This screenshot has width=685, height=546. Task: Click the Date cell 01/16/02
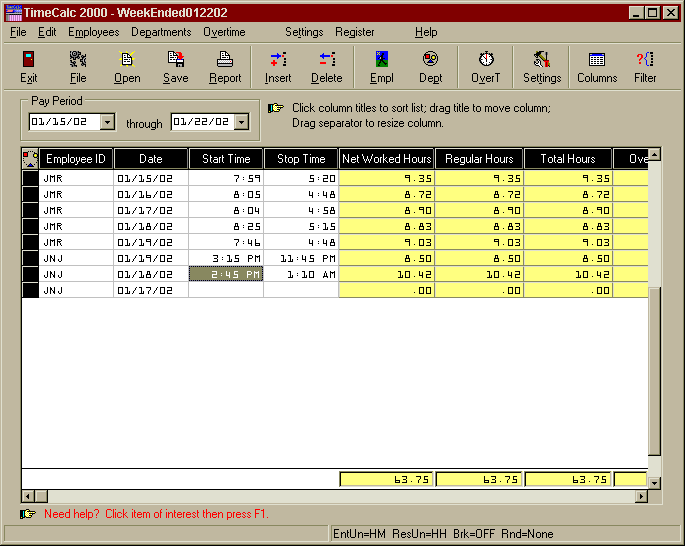point(151,194)
